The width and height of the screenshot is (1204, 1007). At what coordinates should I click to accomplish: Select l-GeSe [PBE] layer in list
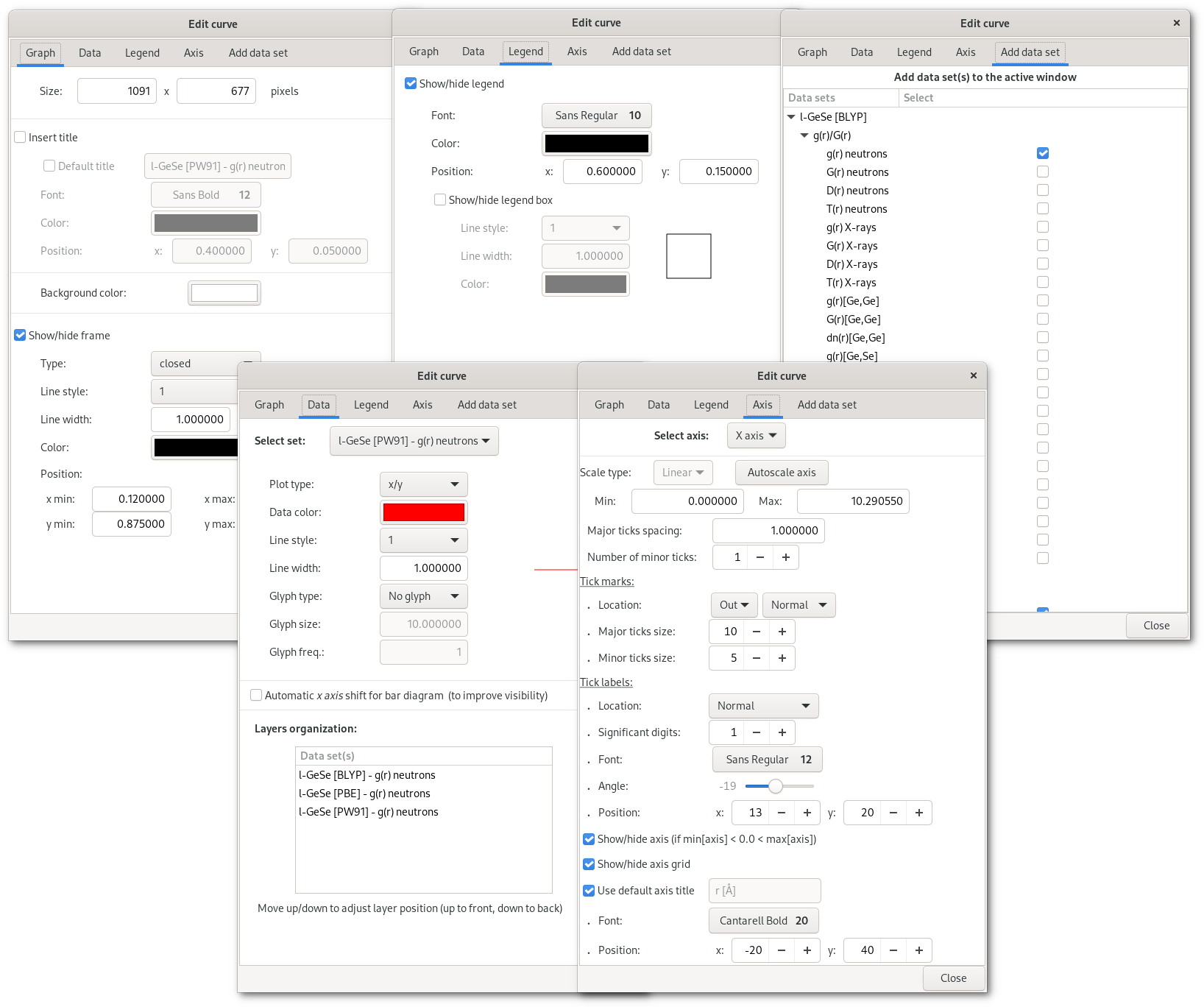tap(364, 794)
